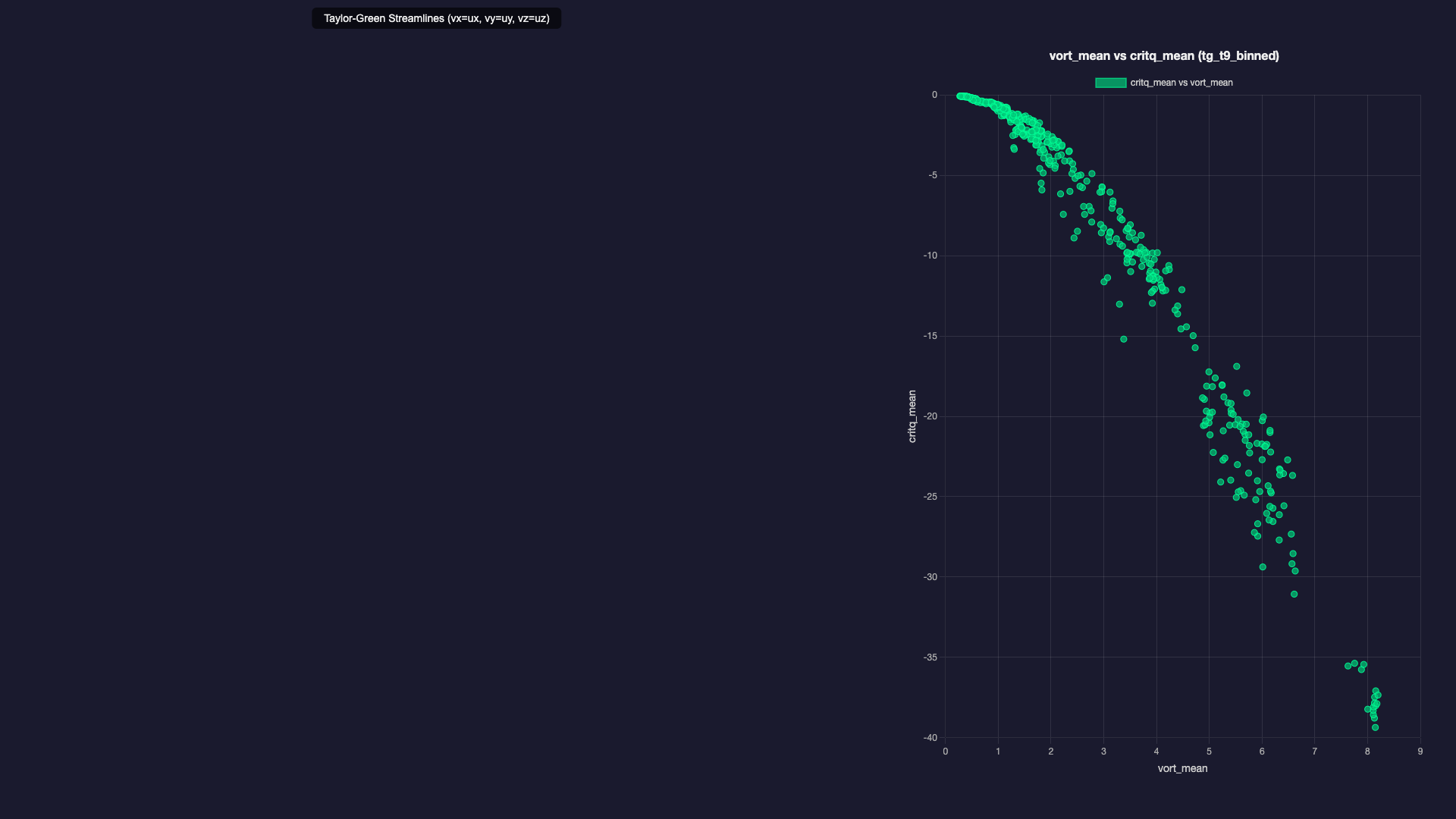
Task: Click the y-axis label 'critq_mean'
Action: coord(912,416)
